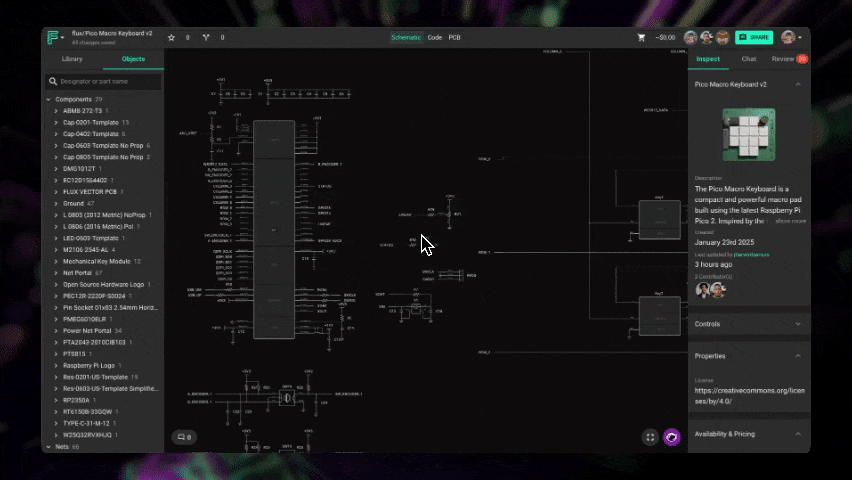
Task: Click the Review notification badge
Action: [802, 59]
